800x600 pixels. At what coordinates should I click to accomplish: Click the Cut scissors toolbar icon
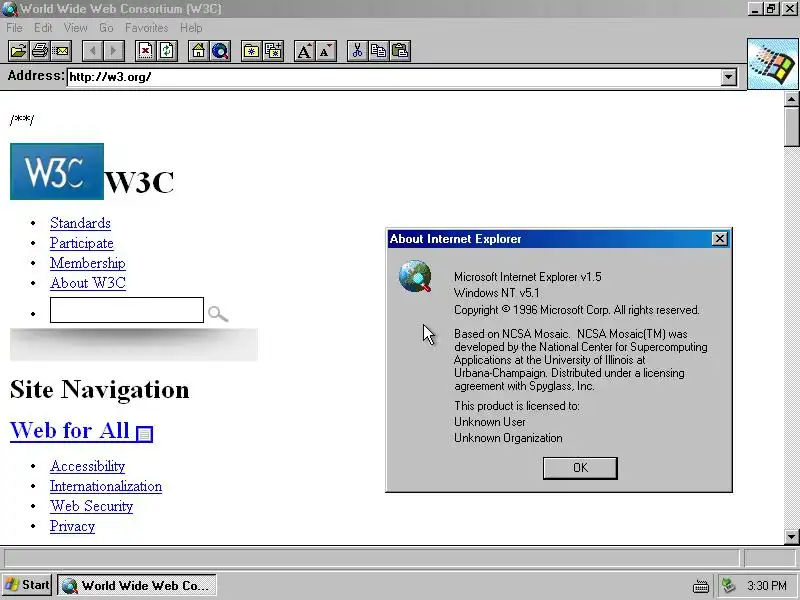[358, 51]
